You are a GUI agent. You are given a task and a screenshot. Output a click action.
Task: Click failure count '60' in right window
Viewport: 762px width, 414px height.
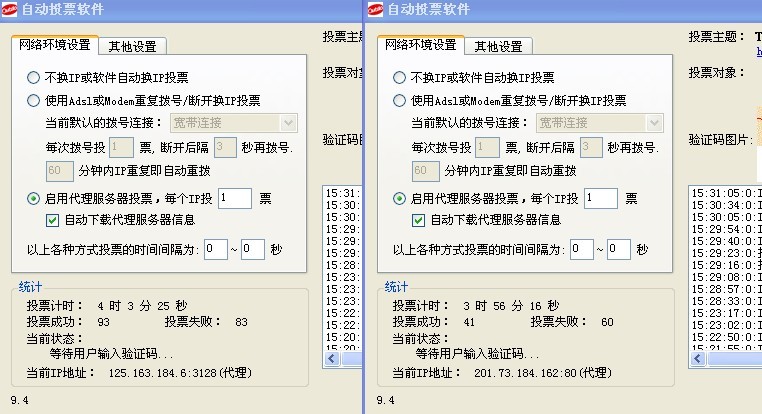coord(607,322)
